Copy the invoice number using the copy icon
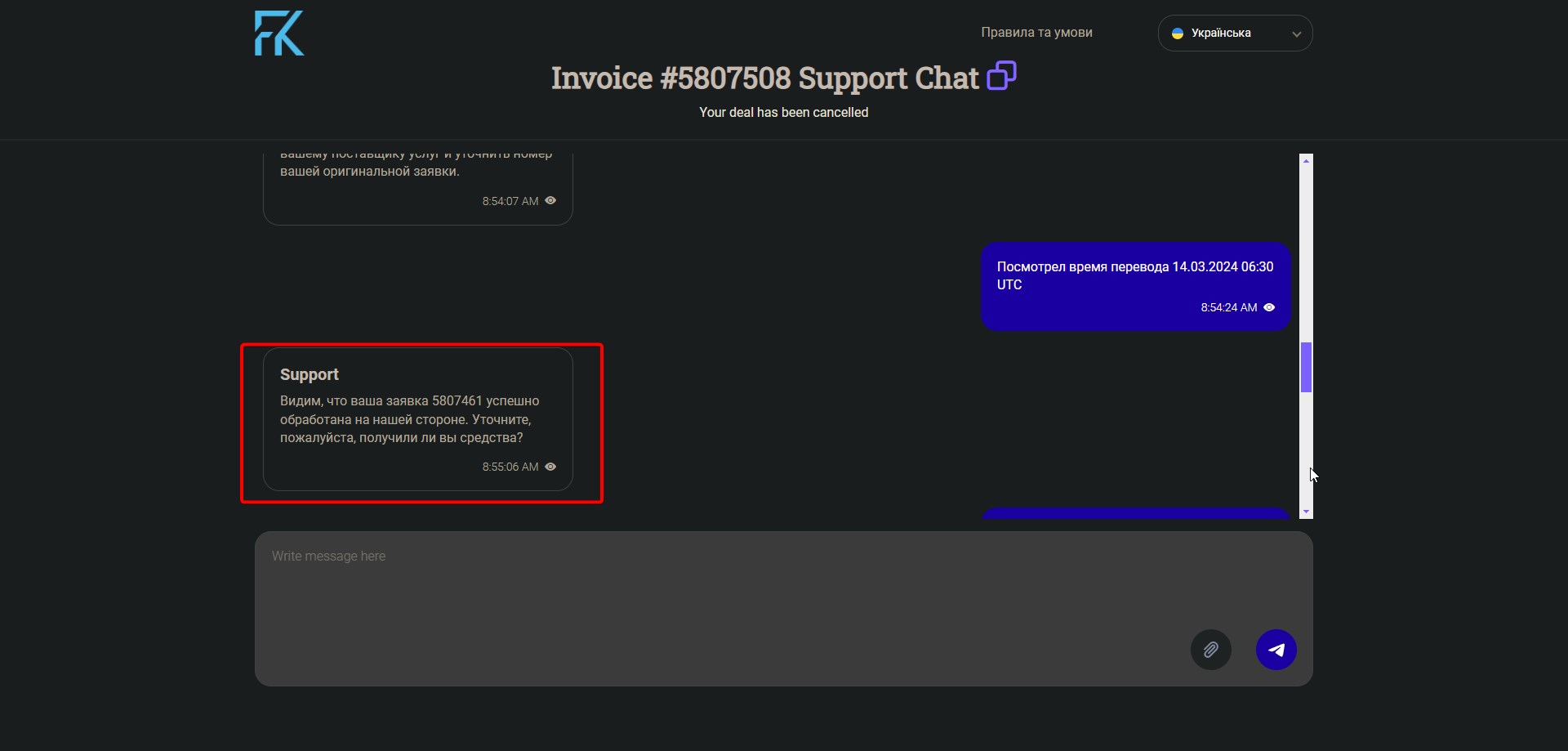 [1001, 76]
